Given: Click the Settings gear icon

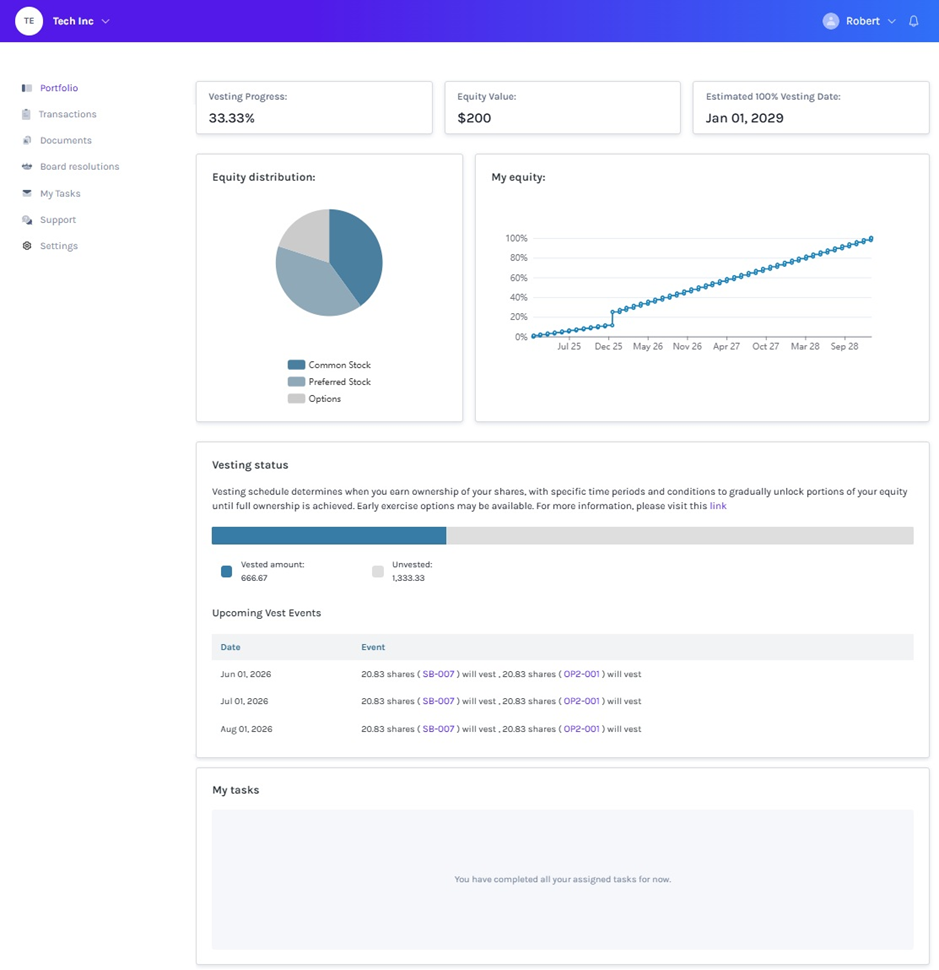Looking at the screenshot, I should pyautogui.click(x=27, y=246).
